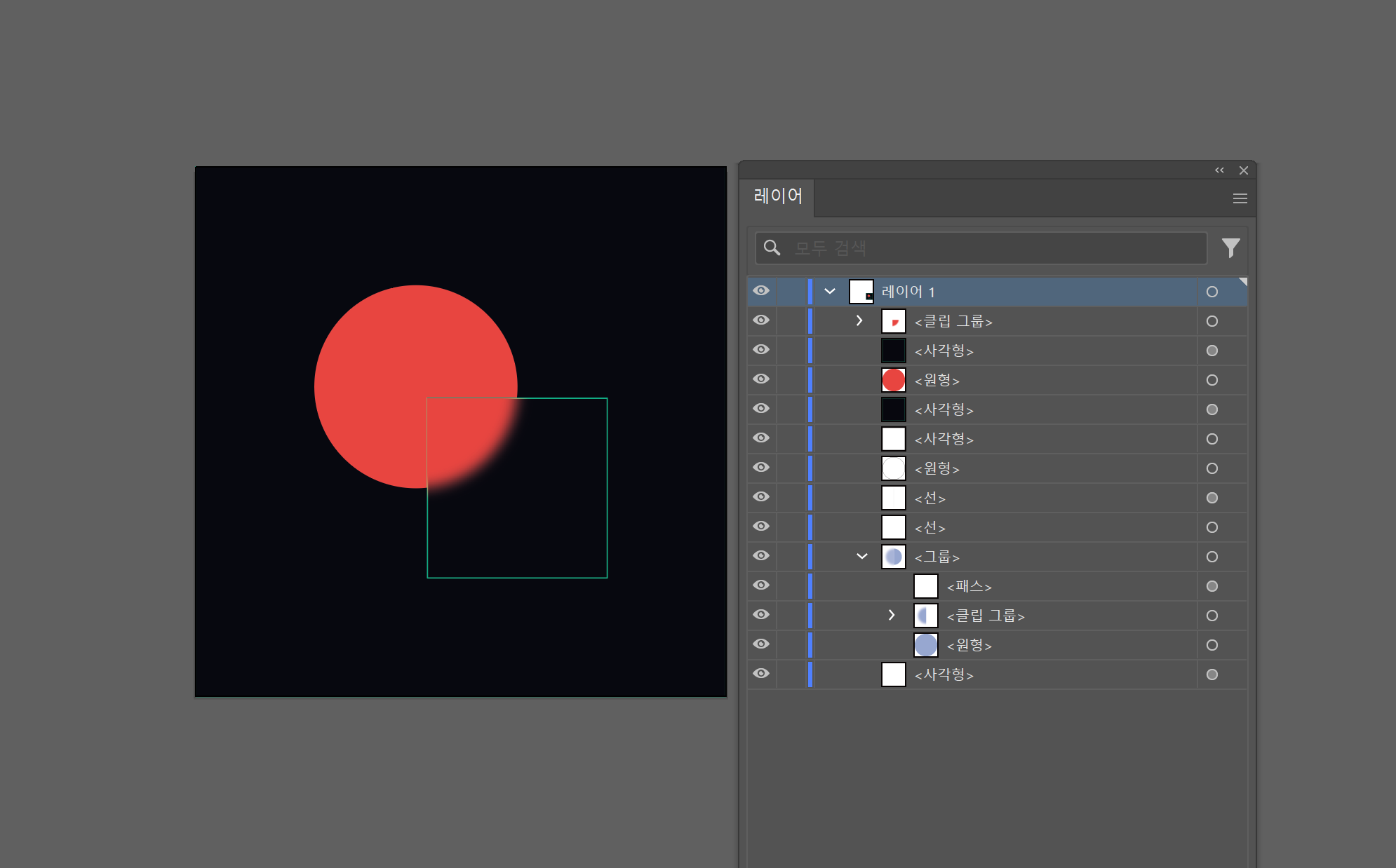Click target circle of top <클립 그룹>

coord(1212,321)
